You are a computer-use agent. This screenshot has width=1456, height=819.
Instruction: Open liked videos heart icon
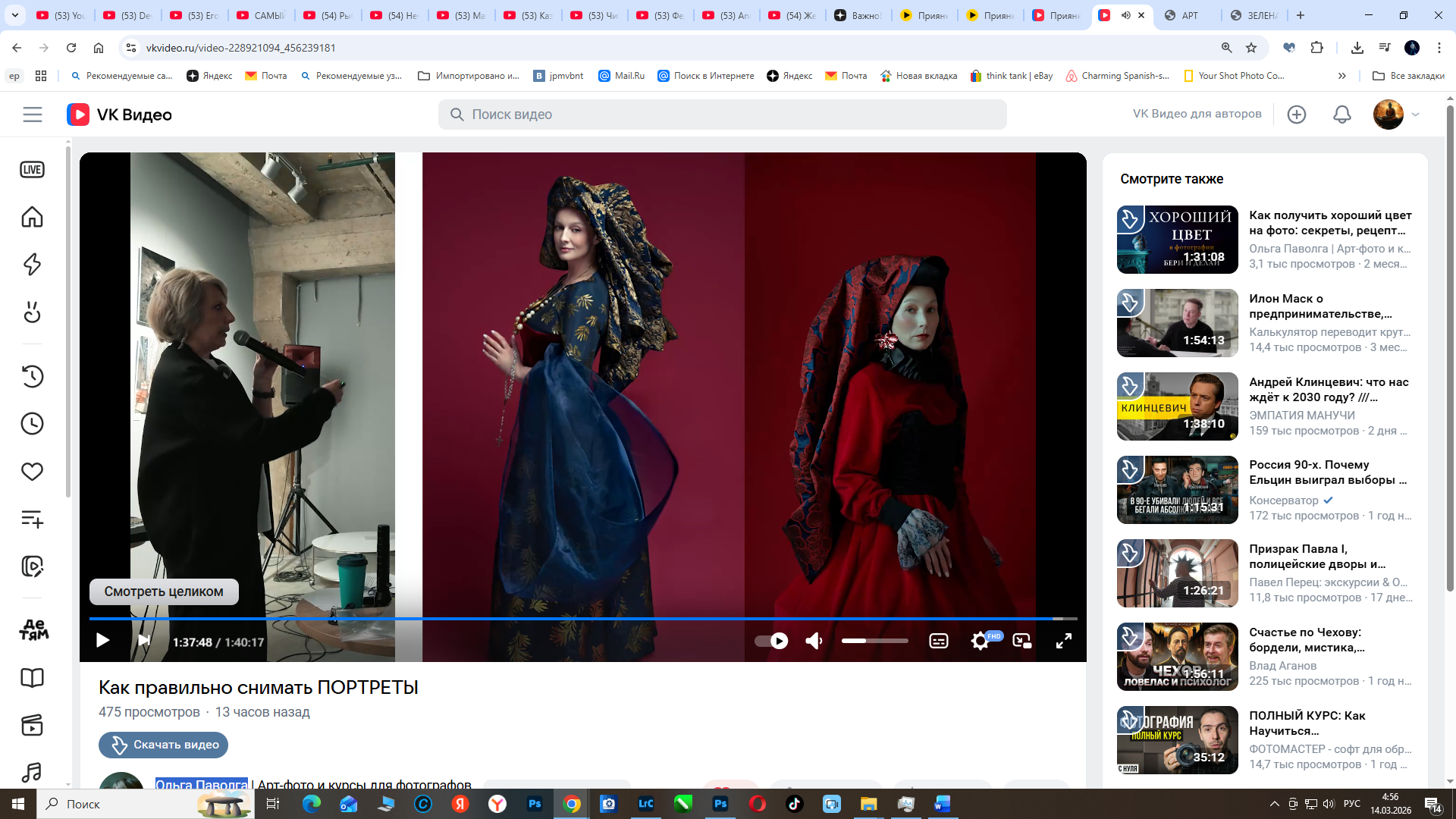[x=32, y=472]
